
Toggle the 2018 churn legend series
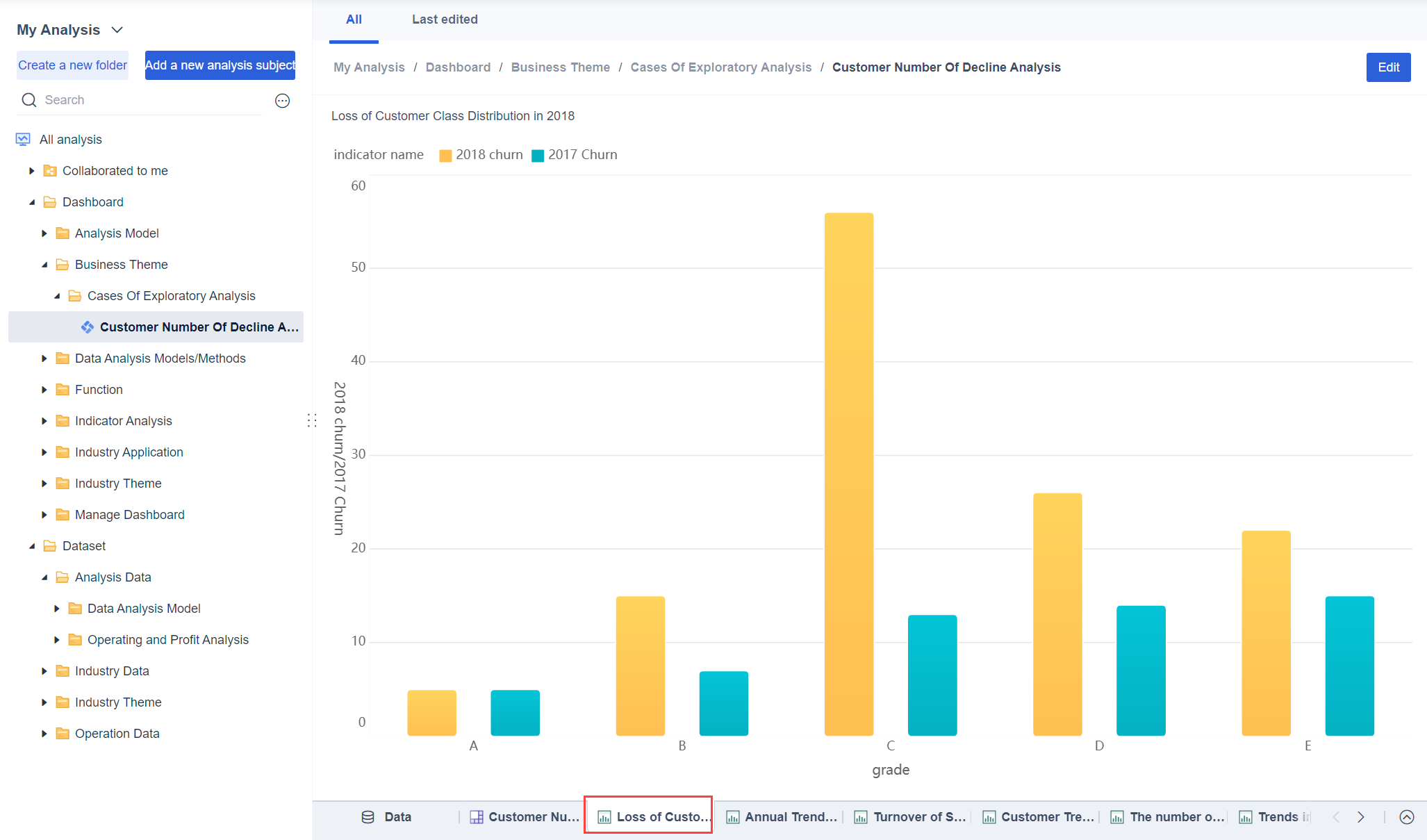point(481,155)
